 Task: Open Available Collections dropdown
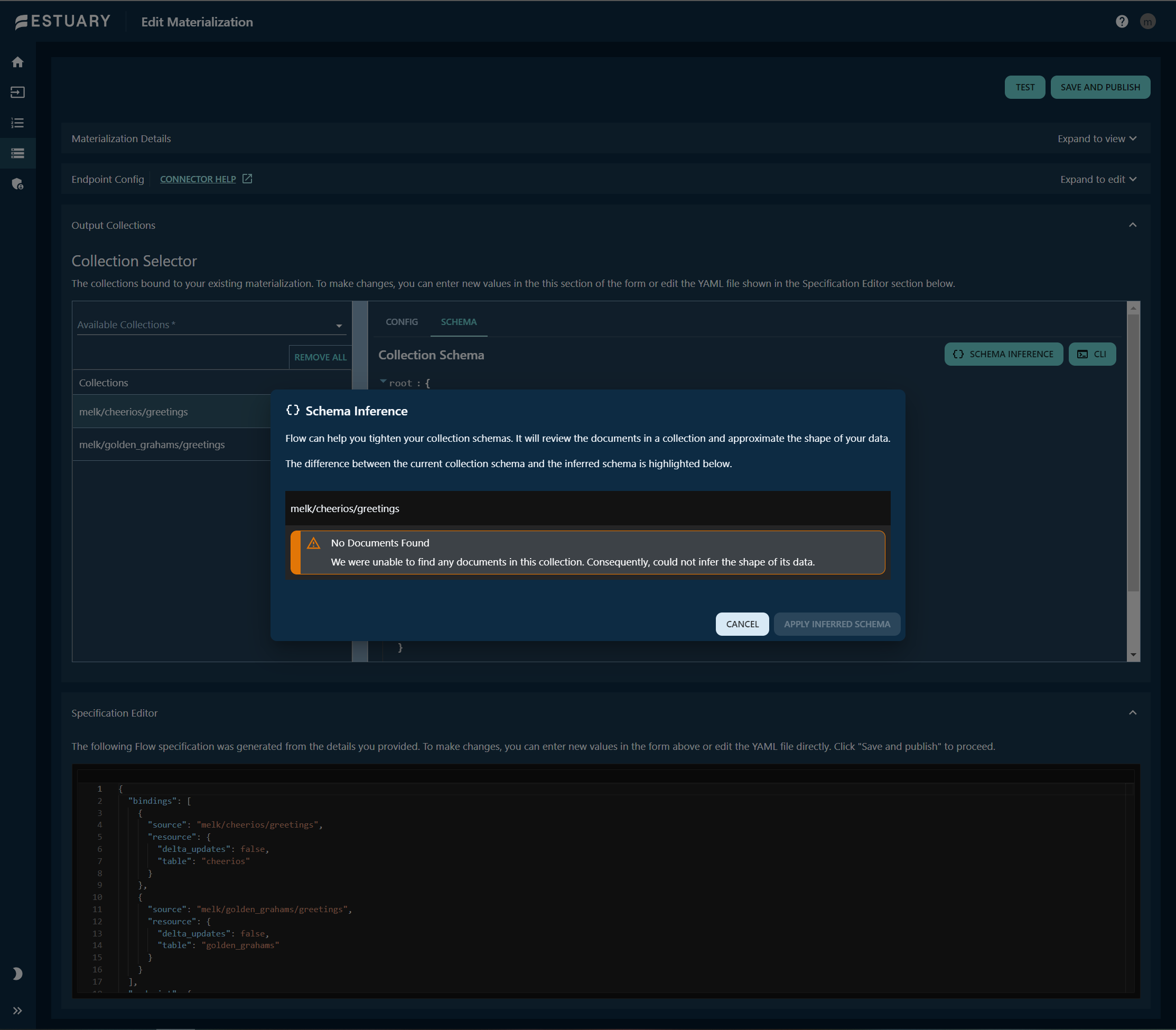(x=211, y=325)
